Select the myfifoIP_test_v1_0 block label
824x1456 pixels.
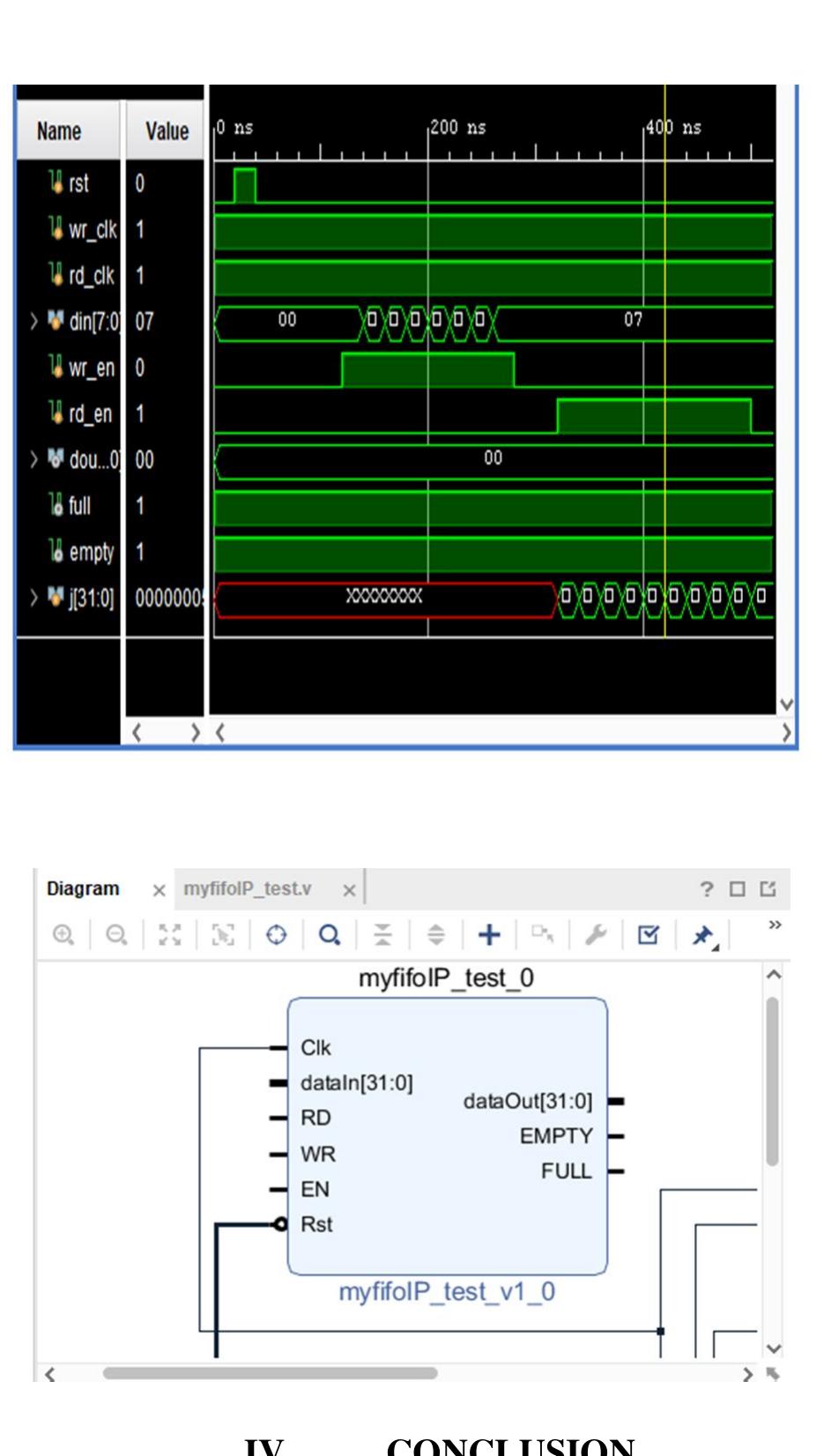(447, 1292)
